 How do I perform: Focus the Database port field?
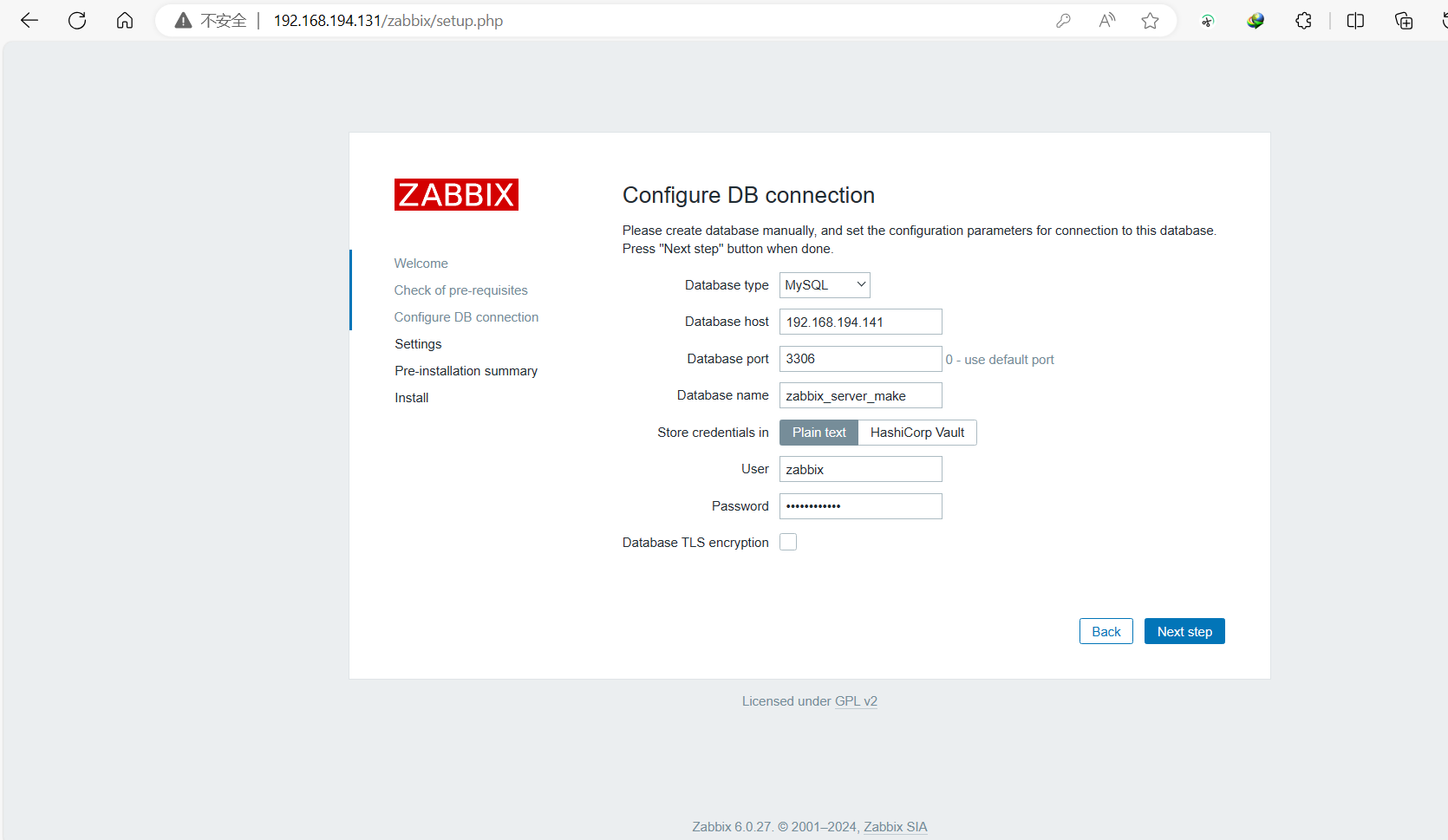[861, 359]
